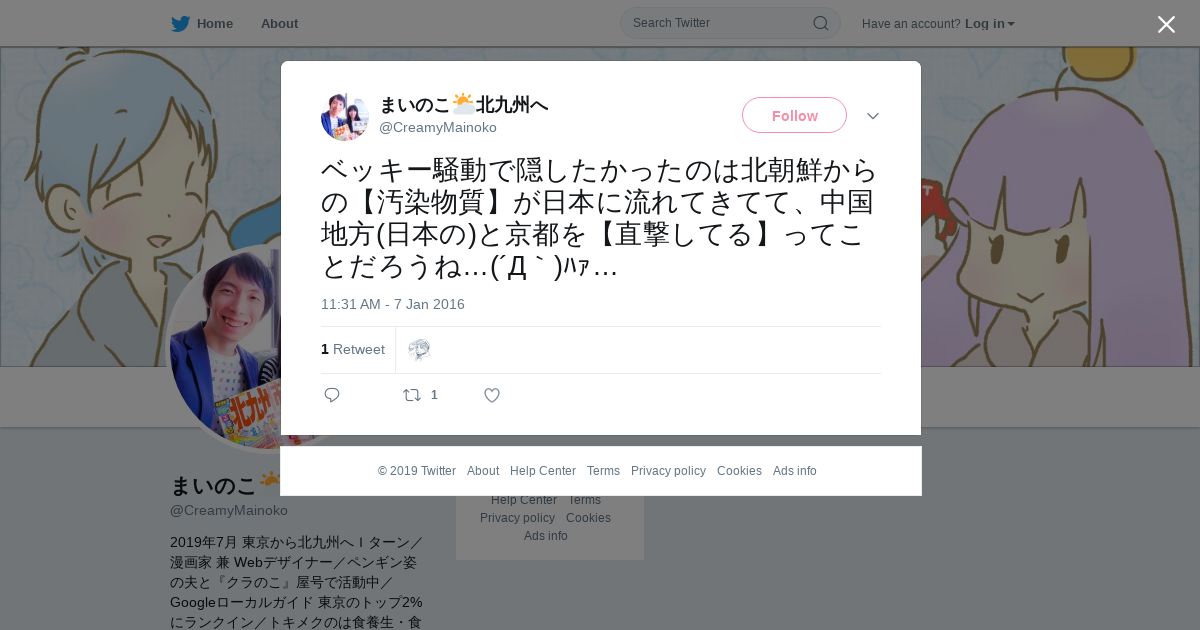The width and height of the screenshot is (1200, 630).
Task: Click the reply speech bubble icon
Action: [x=332, y=395]
